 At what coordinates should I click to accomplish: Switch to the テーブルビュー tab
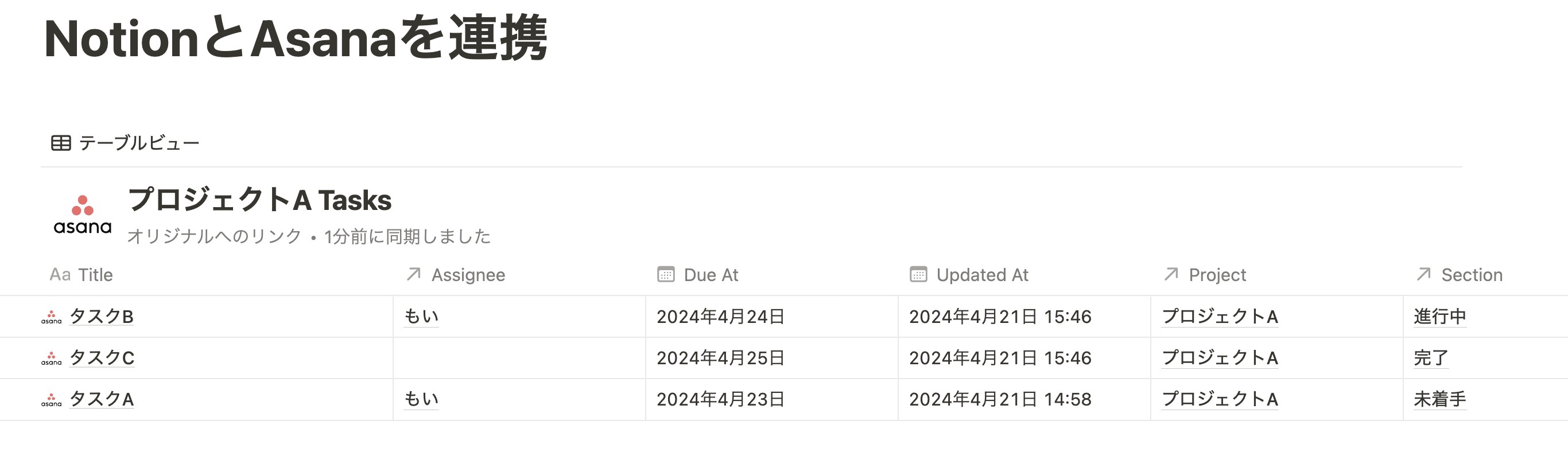[125, 143]
